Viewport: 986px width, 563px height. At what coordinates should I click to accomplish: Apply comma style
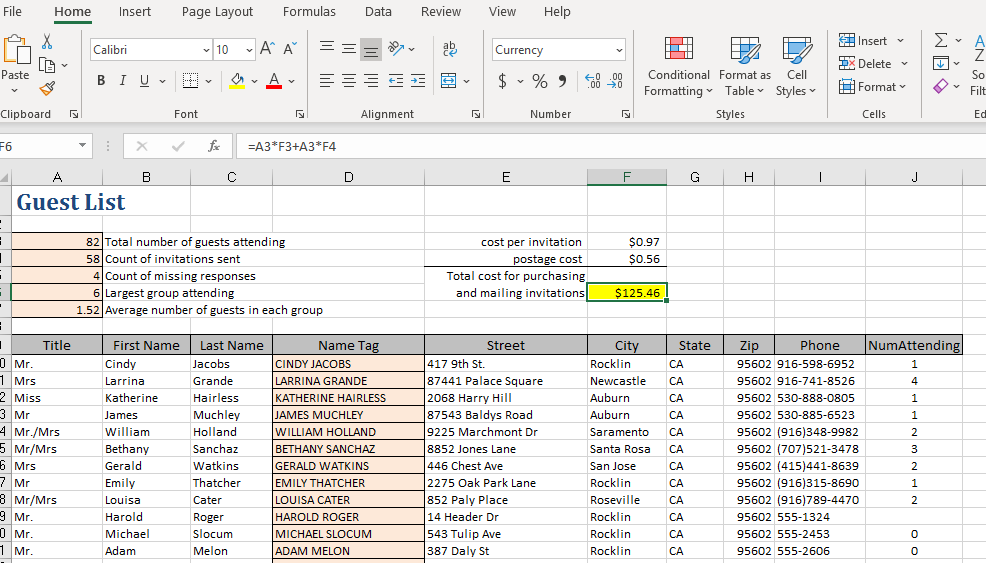coord(562,81)
